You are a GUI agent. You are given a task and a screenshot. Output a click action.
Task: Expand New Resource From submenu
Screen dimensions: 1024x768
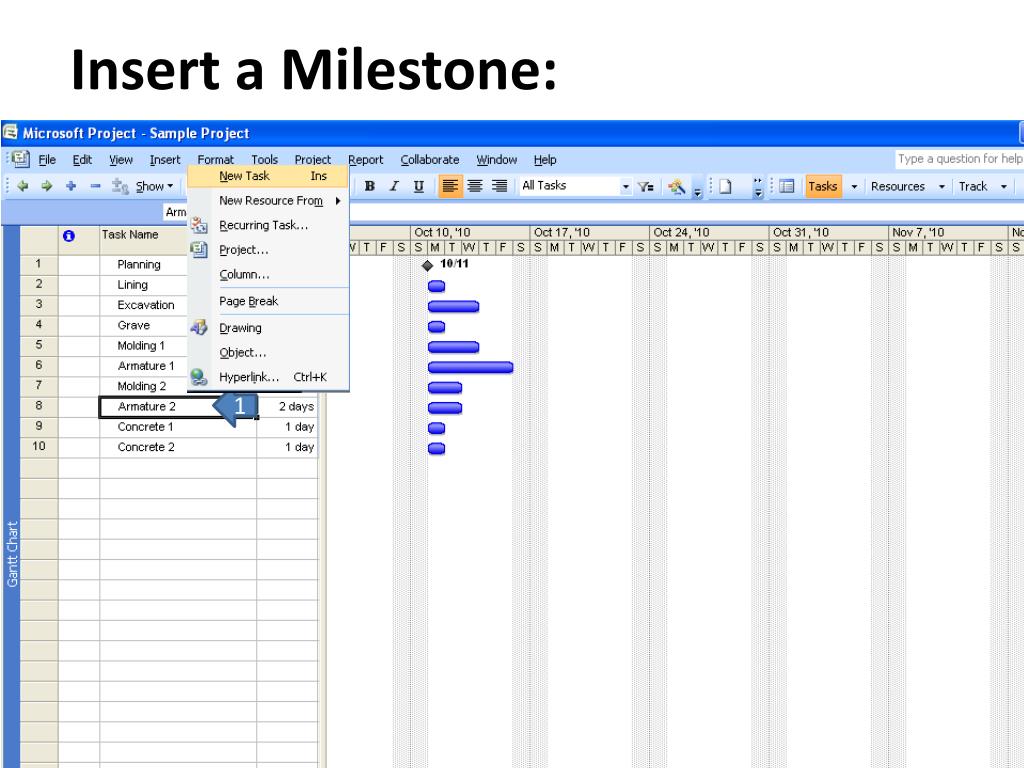(268, 200)
